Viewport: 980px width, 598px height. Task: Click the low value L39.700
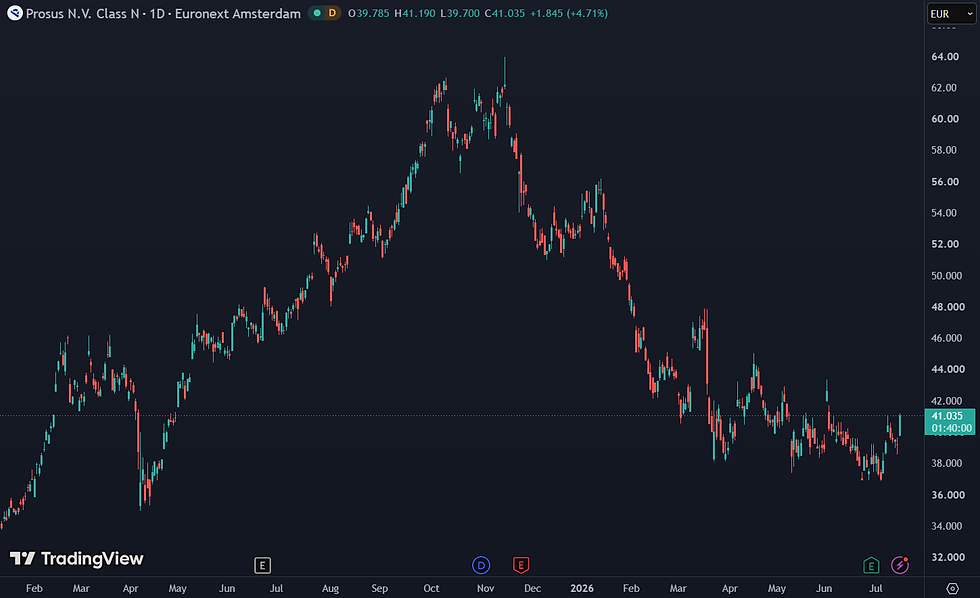click(x=460, y=13)
